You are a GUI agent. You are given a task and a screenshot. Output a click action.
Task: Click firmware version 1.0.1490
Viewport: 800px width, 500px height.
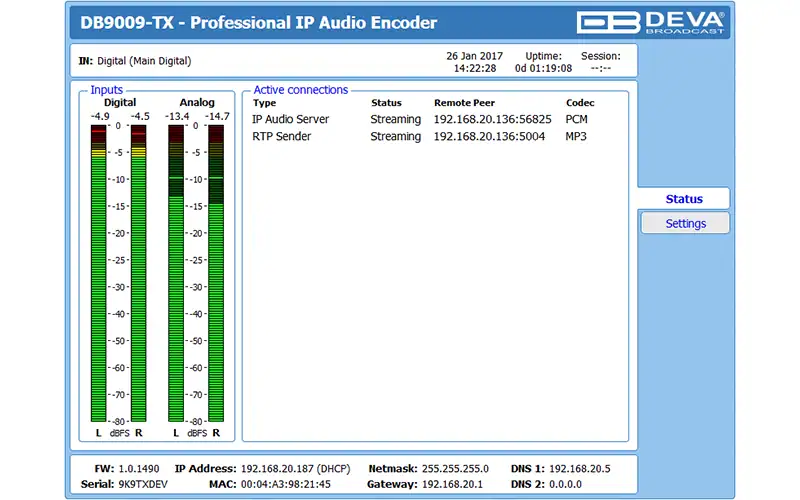[x=139, y=469]
